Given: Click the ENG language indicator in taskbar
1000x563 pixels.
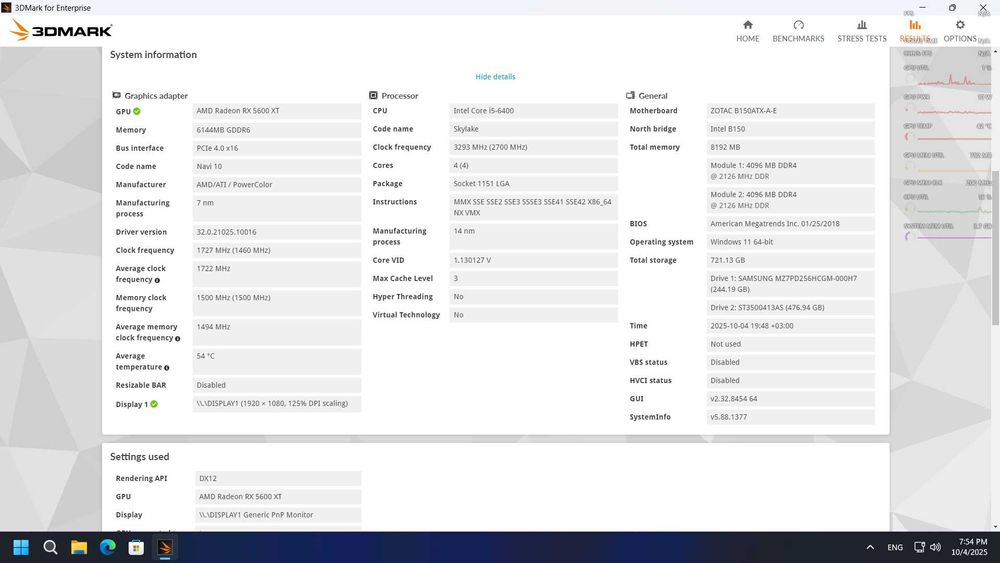Looking at the screenshot, I should coord(895,547).
